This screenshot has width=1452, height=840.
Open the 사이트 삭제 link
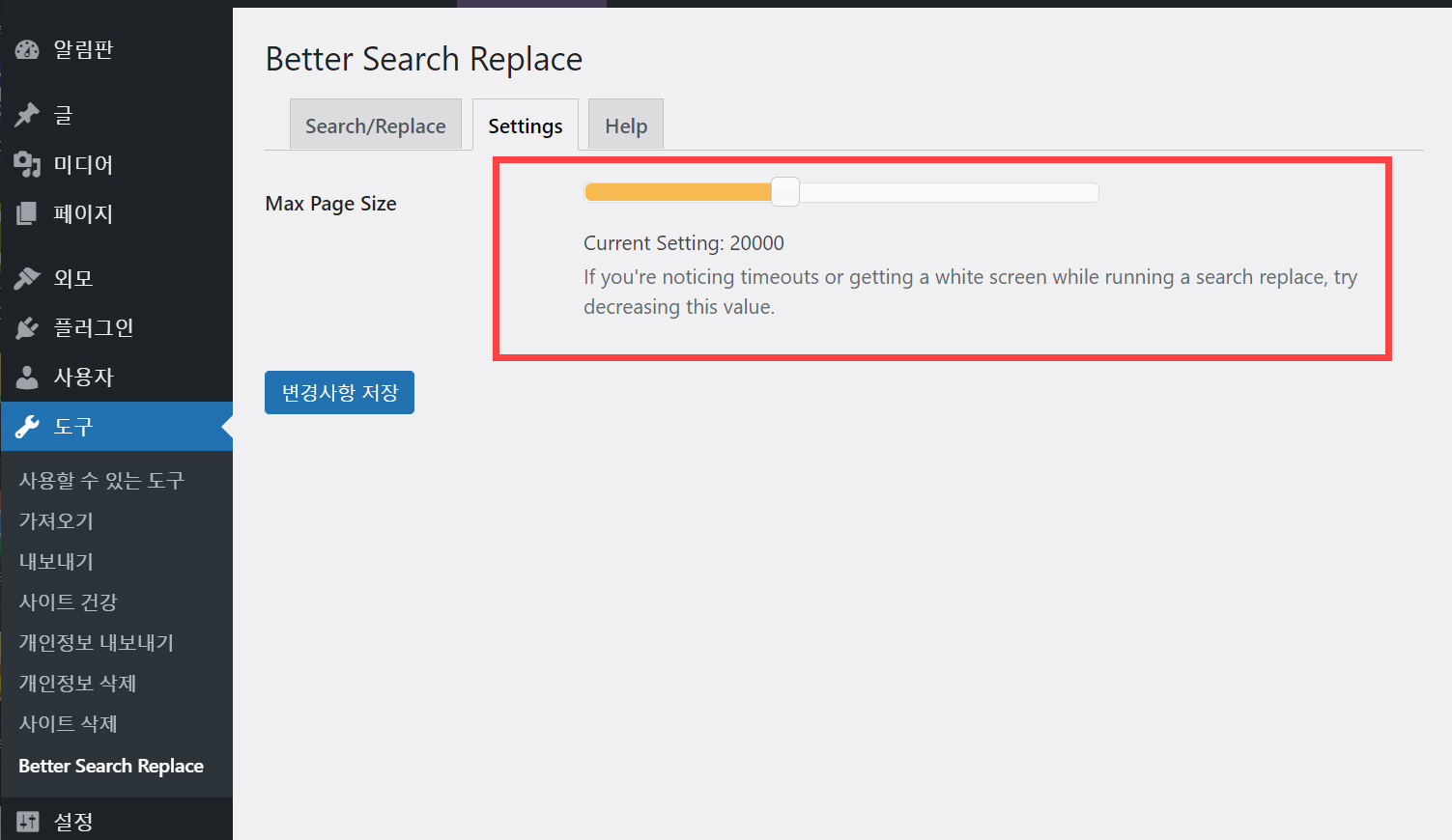pyautogui.click(x=68, y=723)
